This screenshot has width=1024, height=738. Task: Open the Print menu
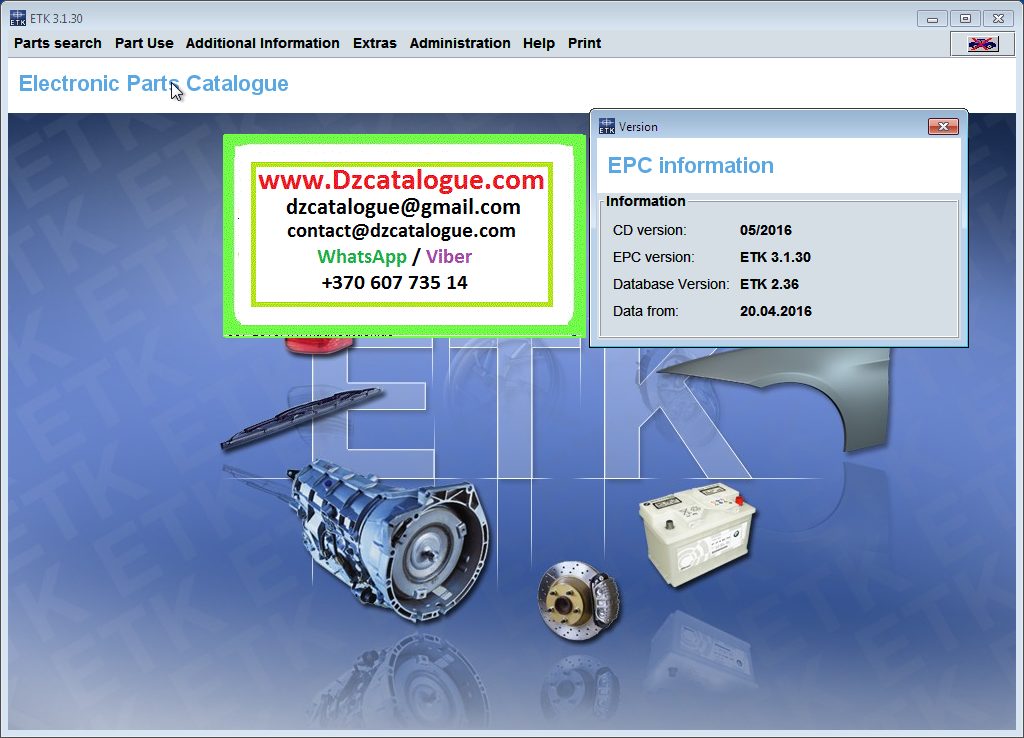pyautogui.click(x=584, y=43)
